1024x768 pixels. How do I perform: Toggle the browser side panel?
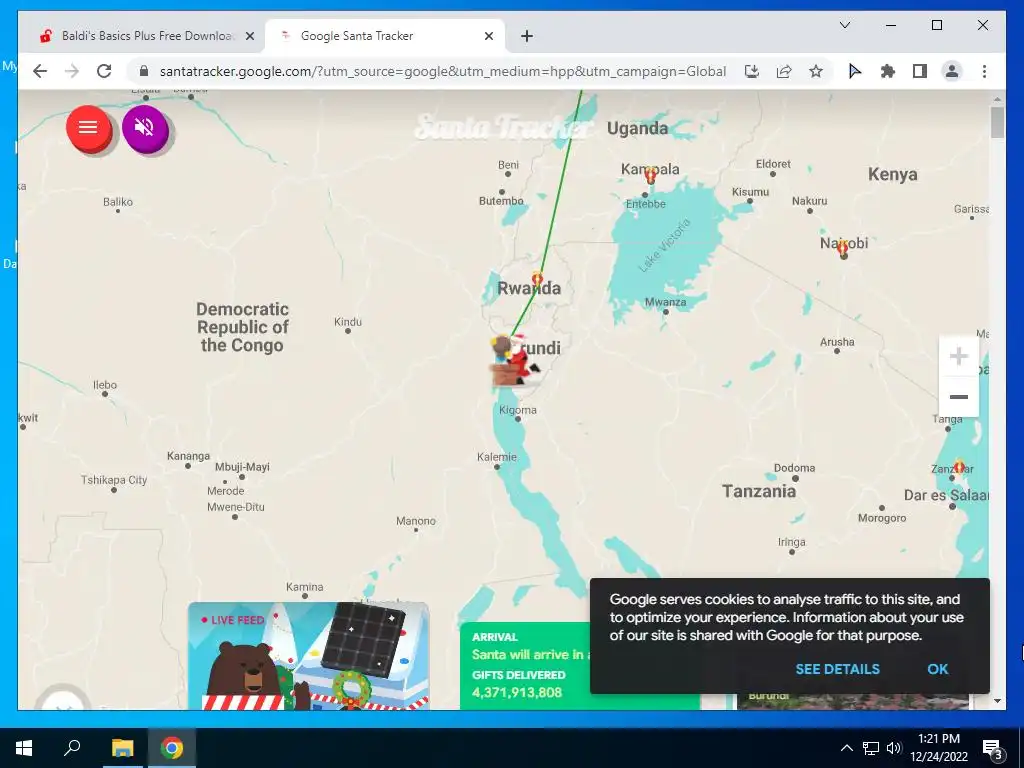pos(920,71)
